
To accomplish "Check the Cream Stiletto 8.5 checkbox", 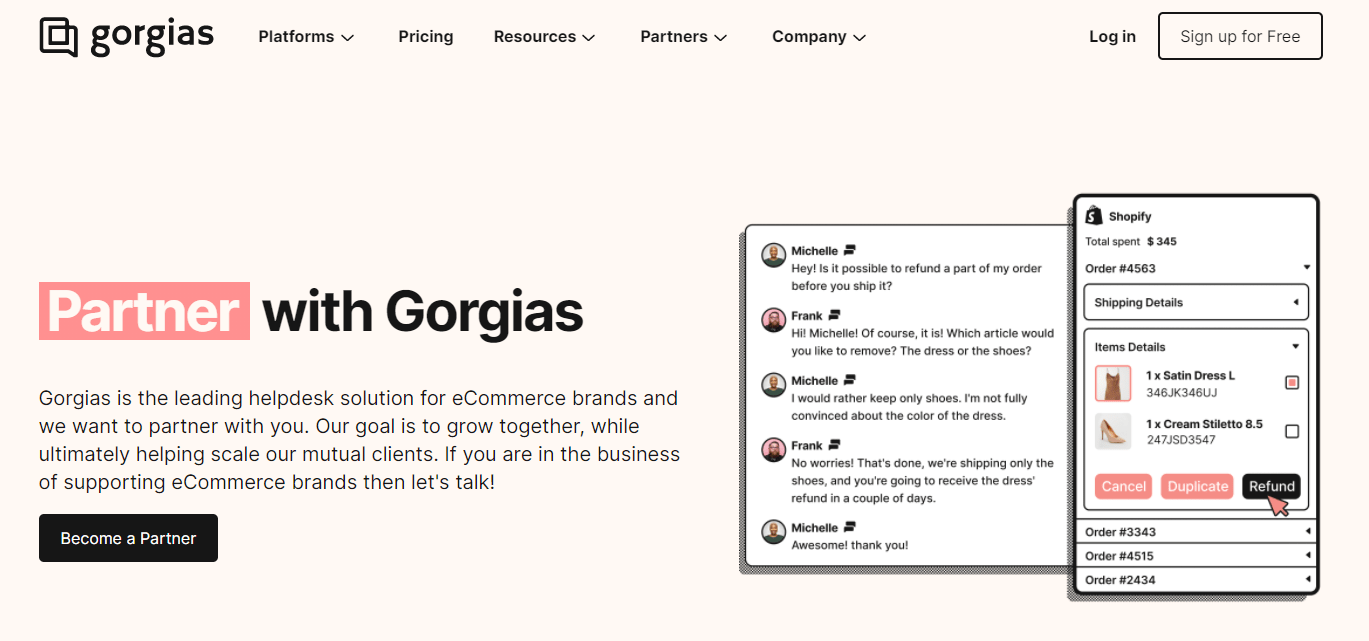I will (1292, 431).
